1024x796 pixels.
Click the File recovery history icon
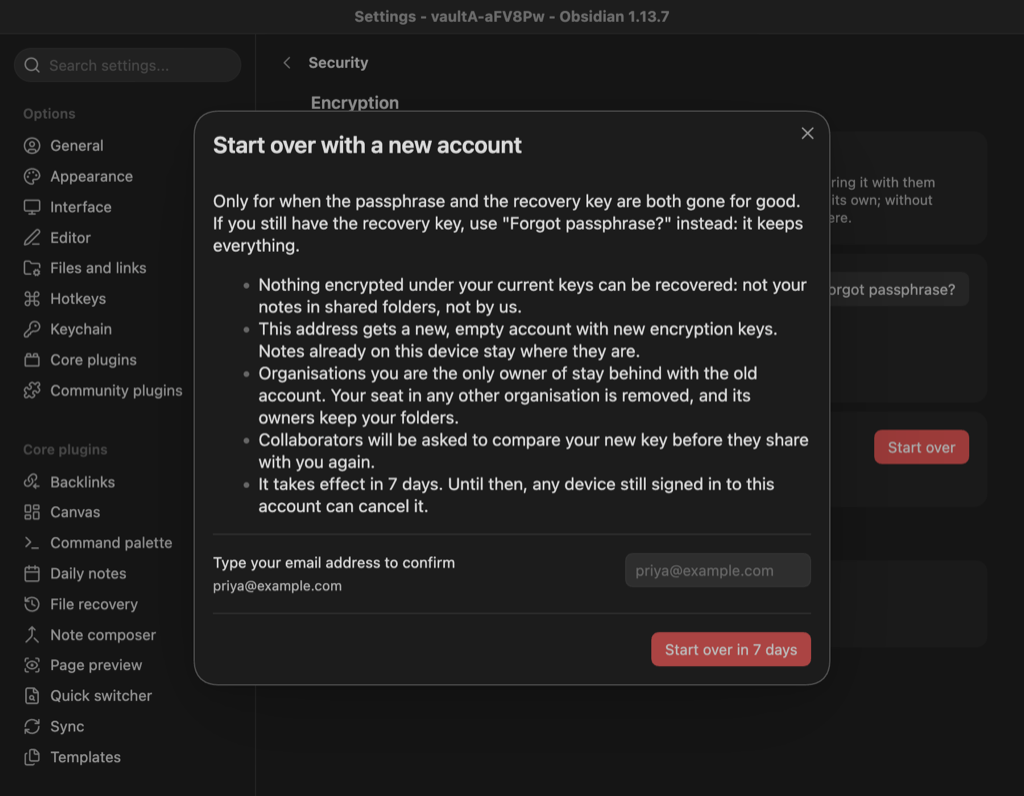pyautogui.click(x=32, y=604)
